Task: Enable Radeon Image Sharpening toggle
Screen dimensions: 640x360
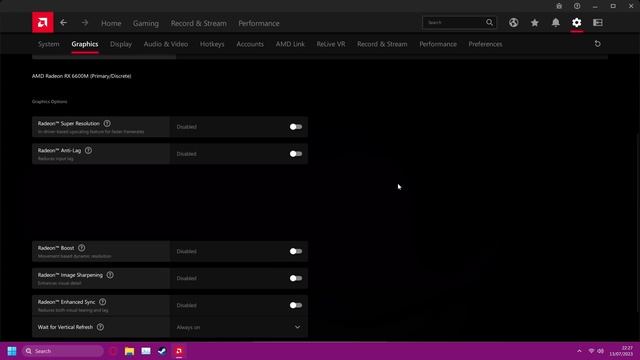Action: (296, 278)
